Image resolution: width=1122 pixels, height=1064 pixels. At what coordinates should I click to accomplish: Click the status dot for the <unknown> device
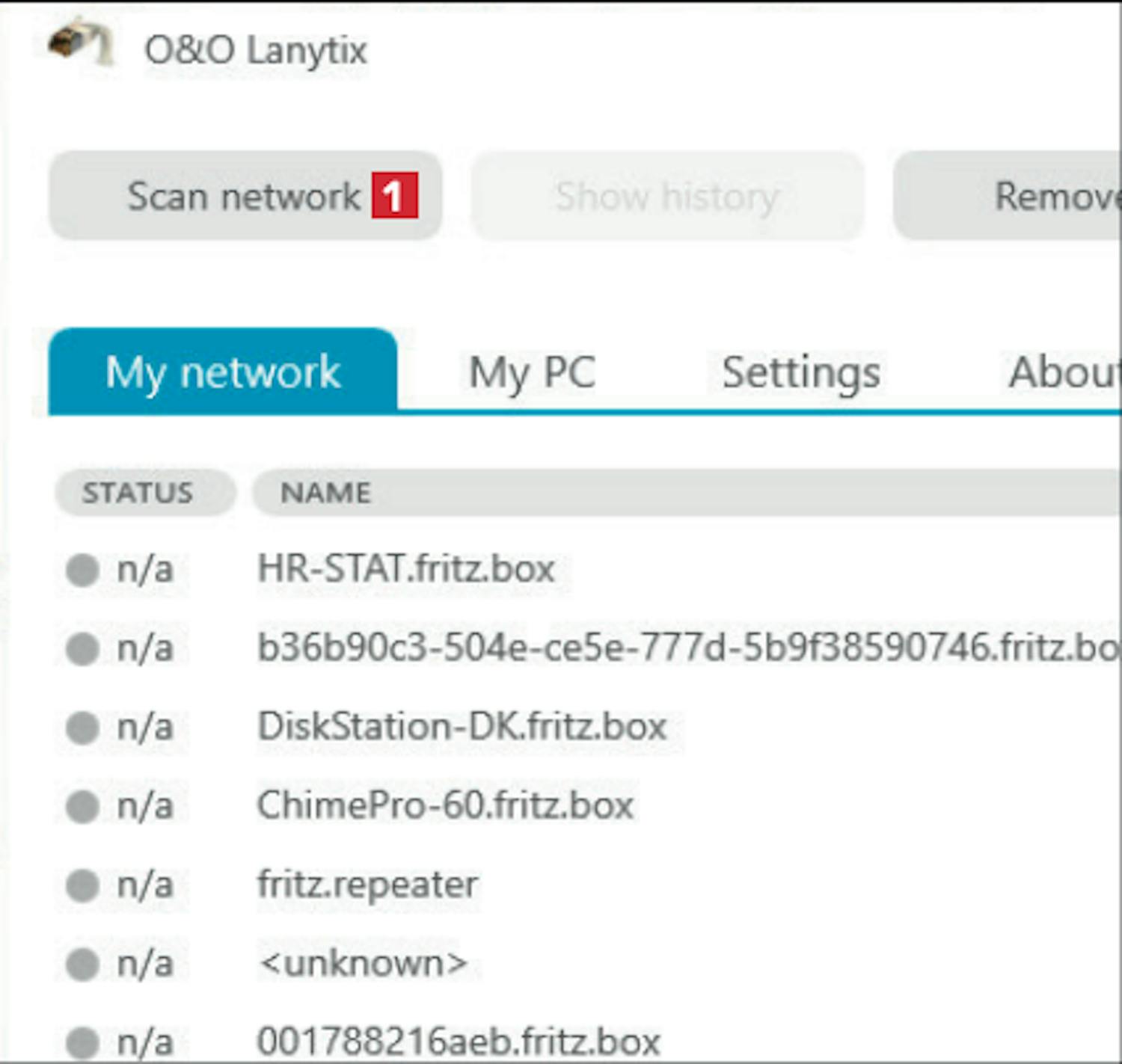[x=82, y=964]
